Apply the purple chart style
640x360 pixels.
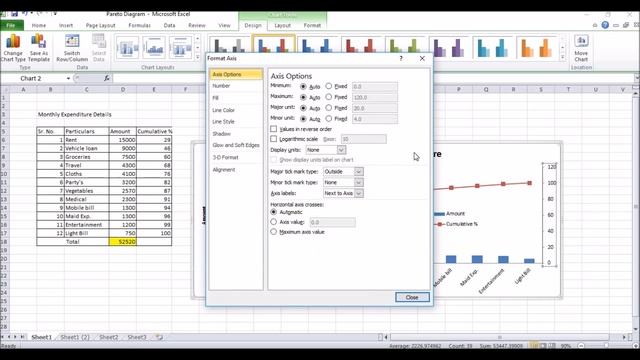449,48
